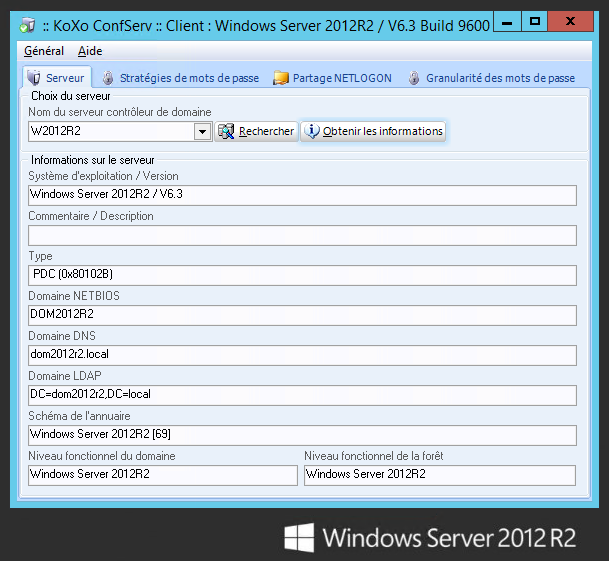Click the empty Commentaire / Description field

click(302, 235)
